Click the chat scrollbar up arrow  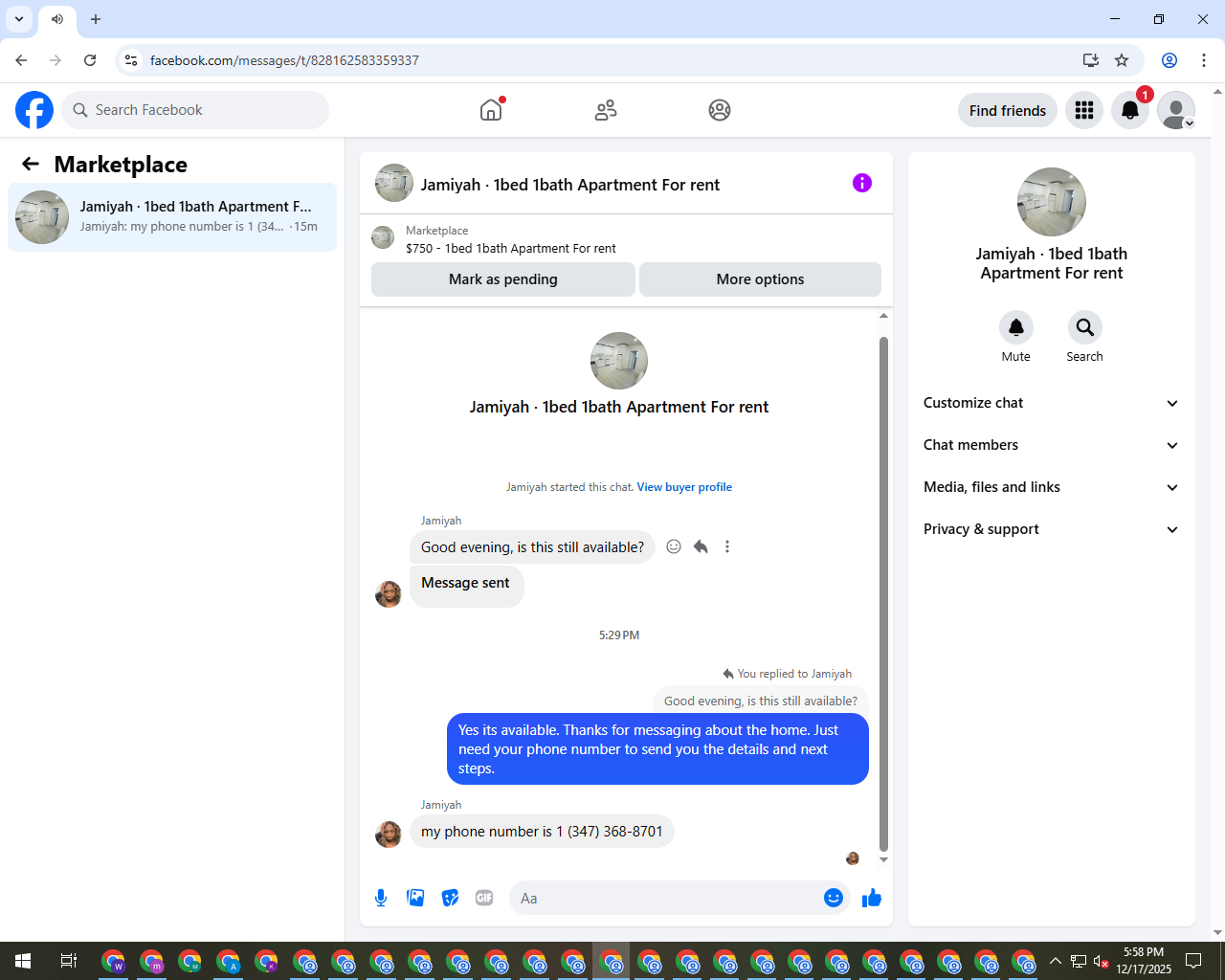883,315
